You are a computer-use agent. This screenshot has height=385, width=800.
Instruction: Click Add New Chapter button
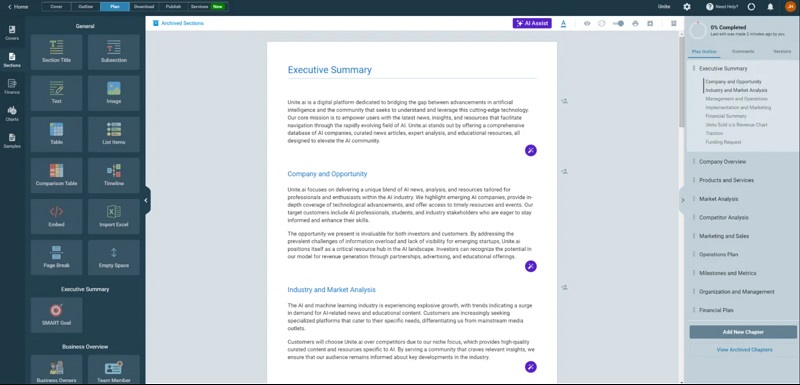pyautogui.click(x=743, y=332)
